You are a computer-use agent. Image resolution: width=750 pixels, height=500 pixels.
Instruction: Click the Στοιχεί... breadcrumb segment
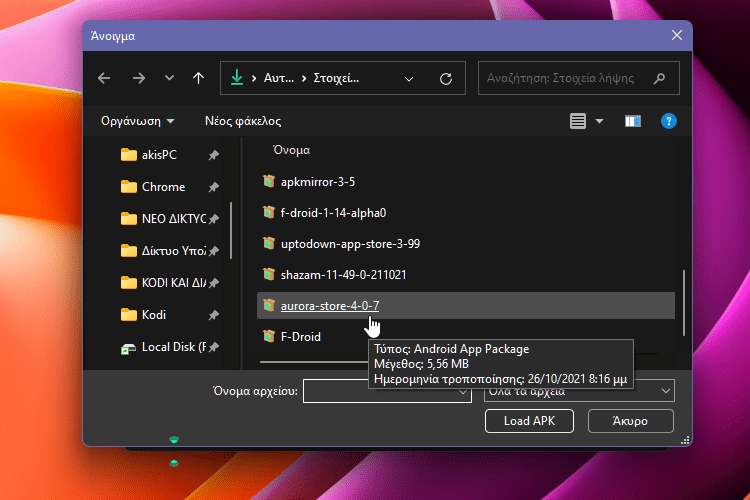336,78
